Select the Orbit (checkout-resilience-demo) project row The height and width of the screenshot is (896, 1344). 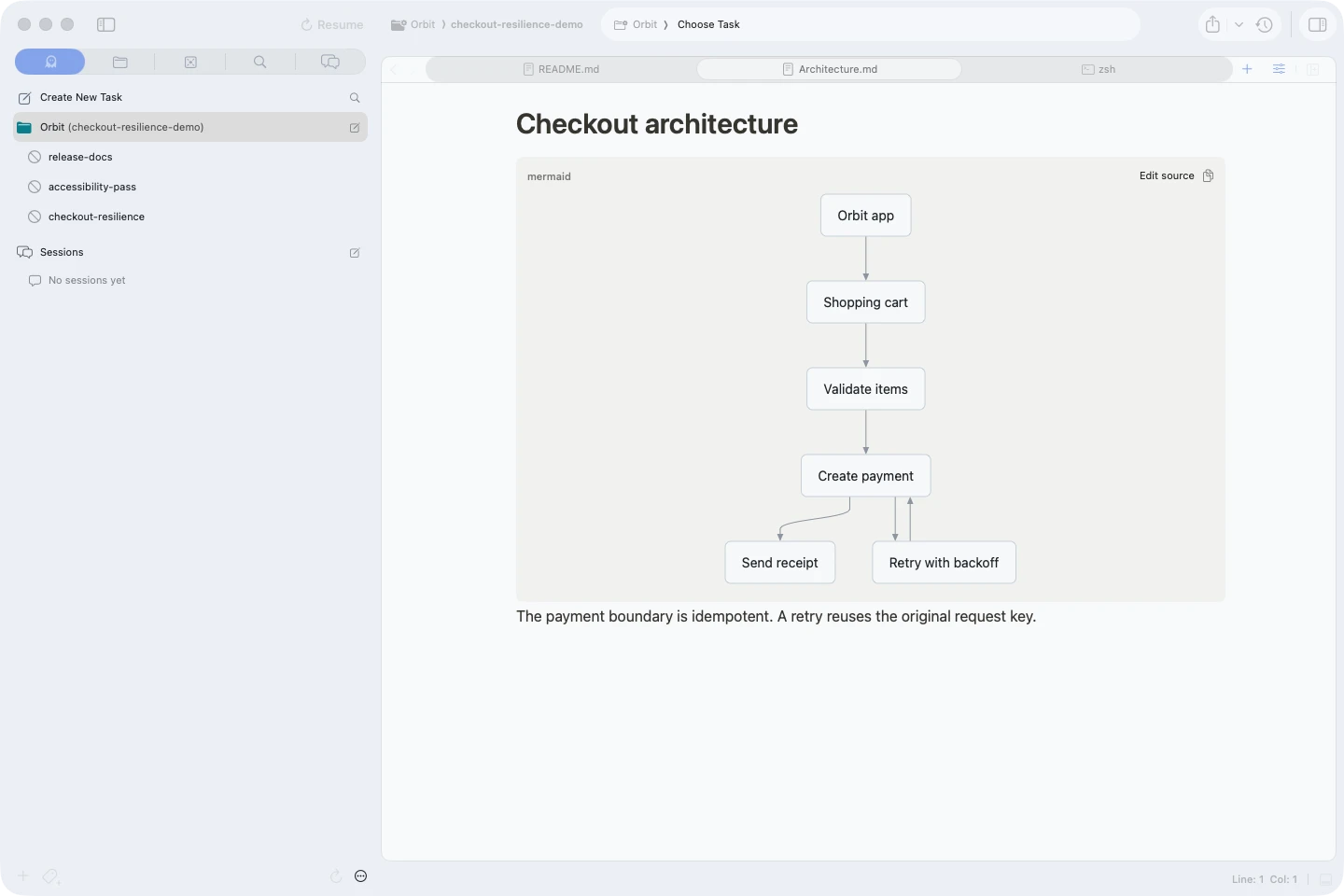point(190,127)
